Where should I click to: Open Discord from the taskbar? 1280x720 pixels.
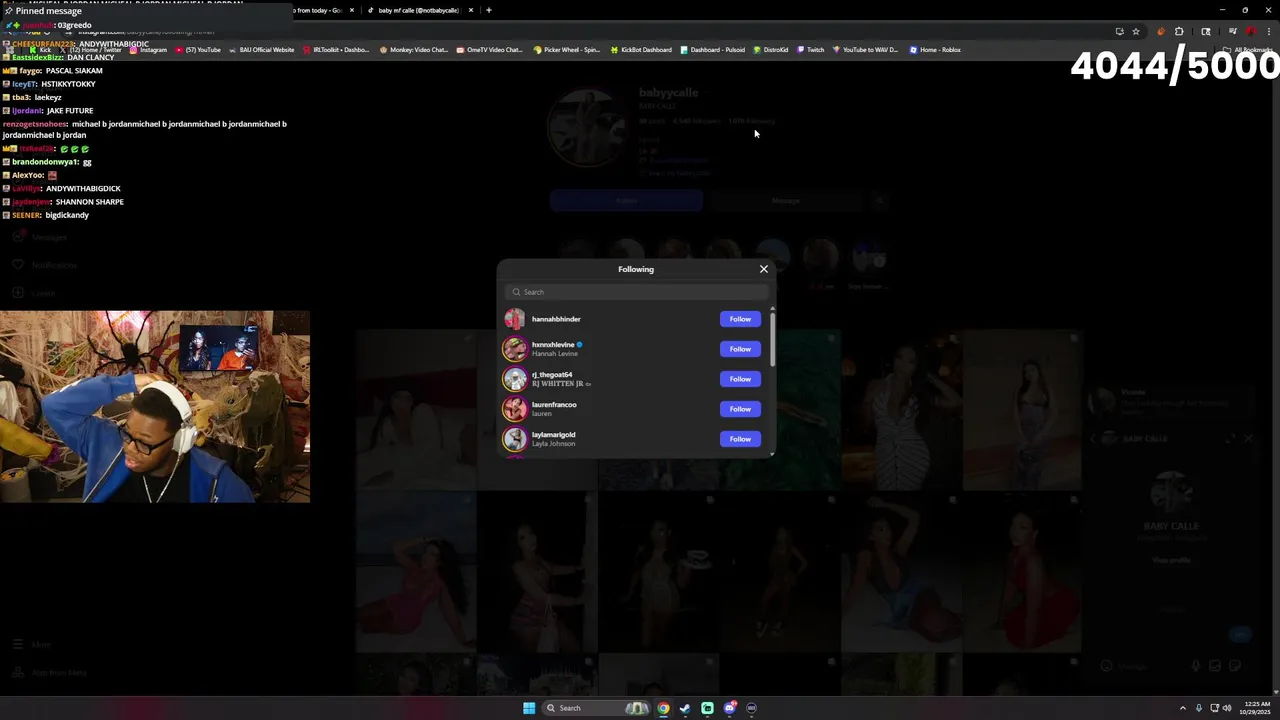coord(730,708)
